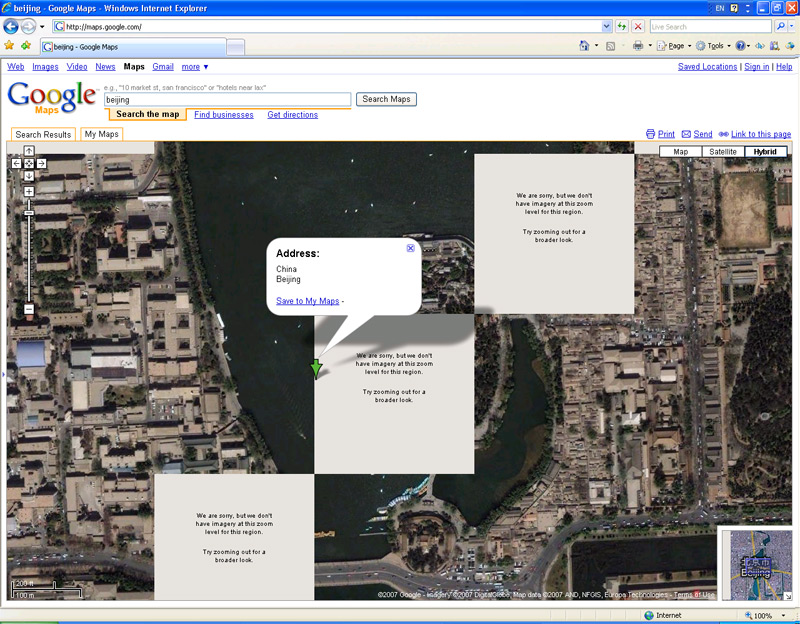Open the address bar URL dropdown

[606, 27]
